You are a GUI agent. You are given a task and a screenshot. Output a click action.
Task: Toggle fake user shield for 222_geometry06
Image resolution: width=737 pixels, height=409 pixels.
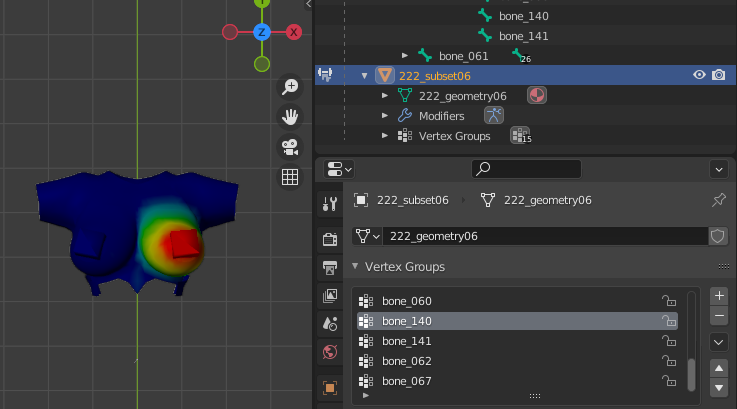717,236
